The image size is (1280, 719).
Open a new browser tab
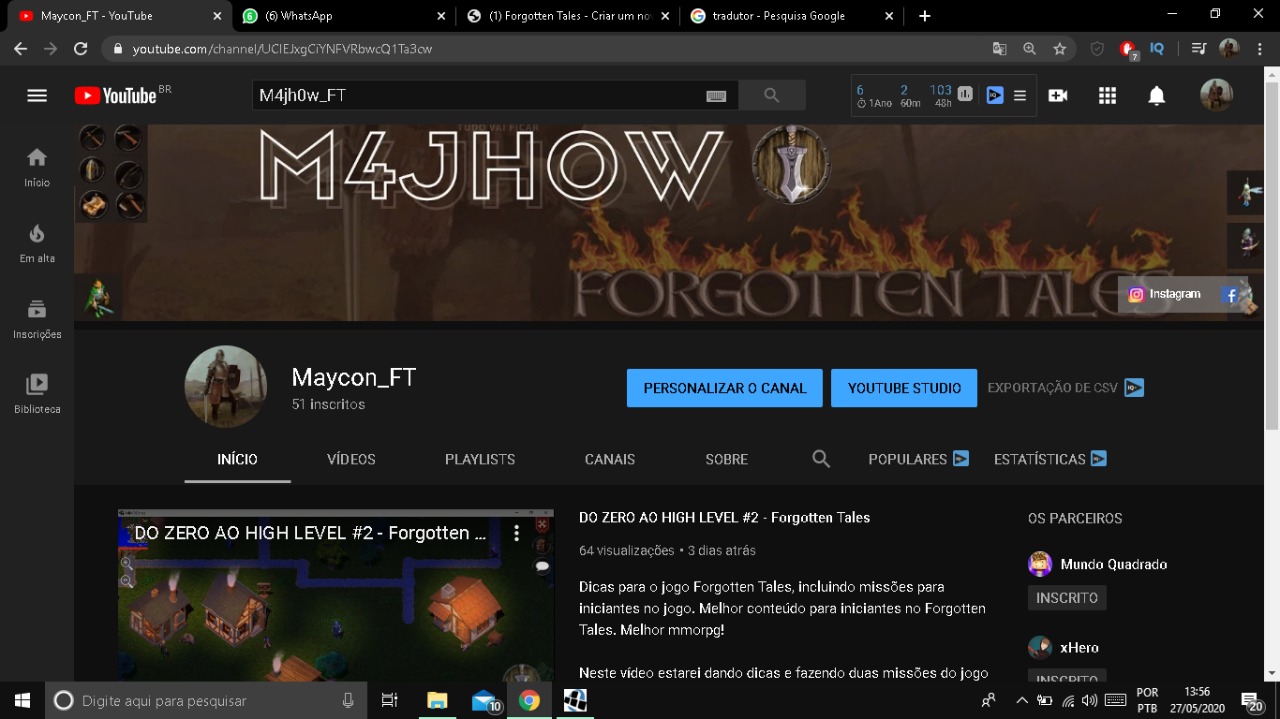click(x=924, y=16)
